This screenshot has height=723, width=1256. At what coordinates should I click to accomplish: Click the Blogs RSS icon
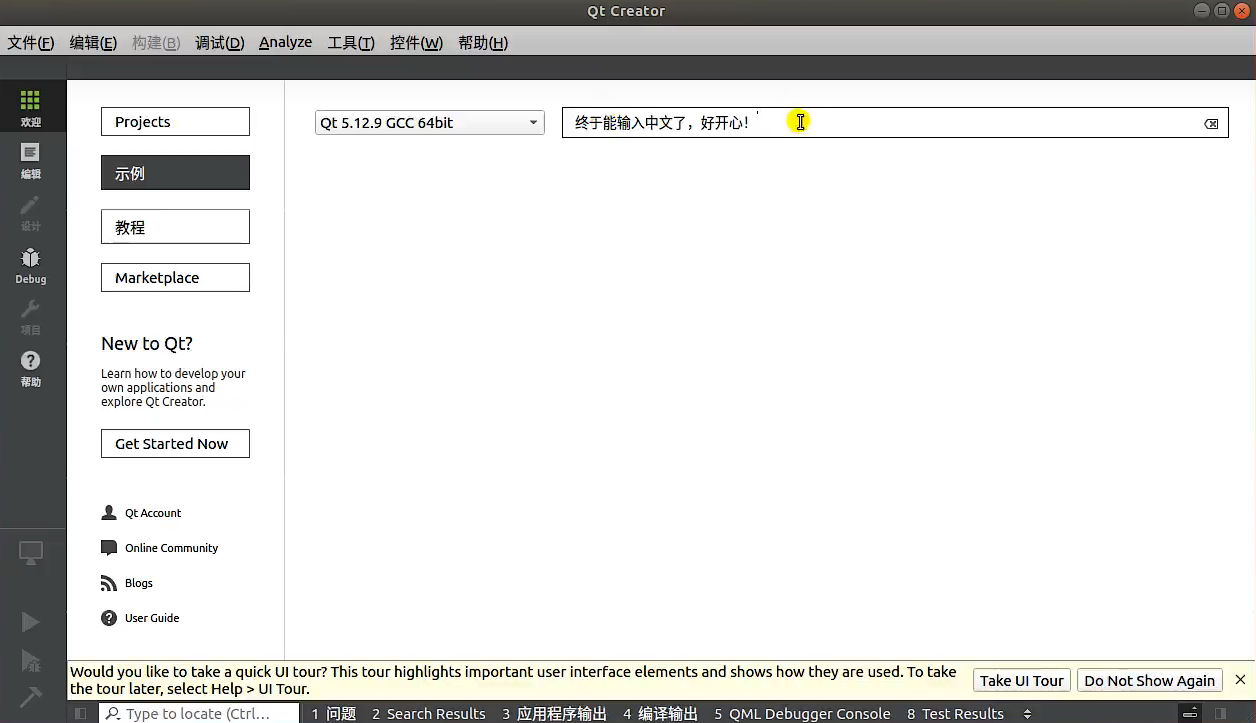[x=109, y=583]
